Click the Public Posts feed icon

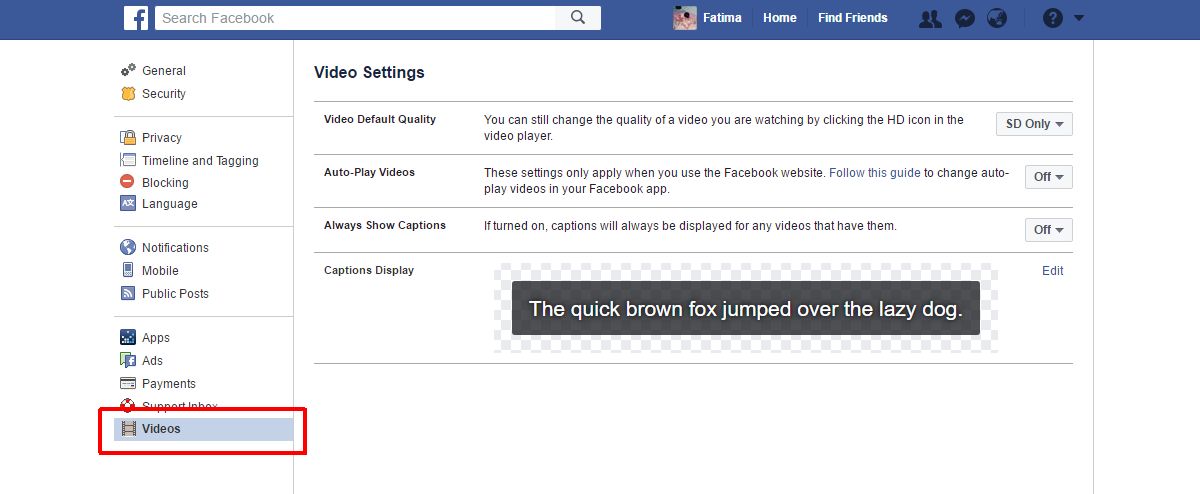tap(128, 293)
